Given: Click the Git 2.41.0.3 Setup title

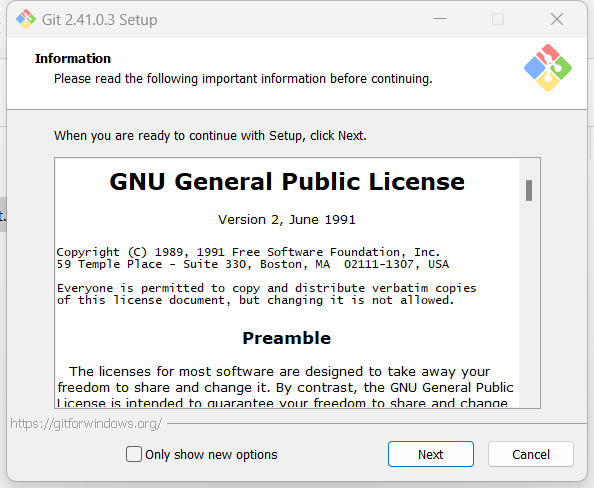Looking at the screenshot, I should 99,20.
